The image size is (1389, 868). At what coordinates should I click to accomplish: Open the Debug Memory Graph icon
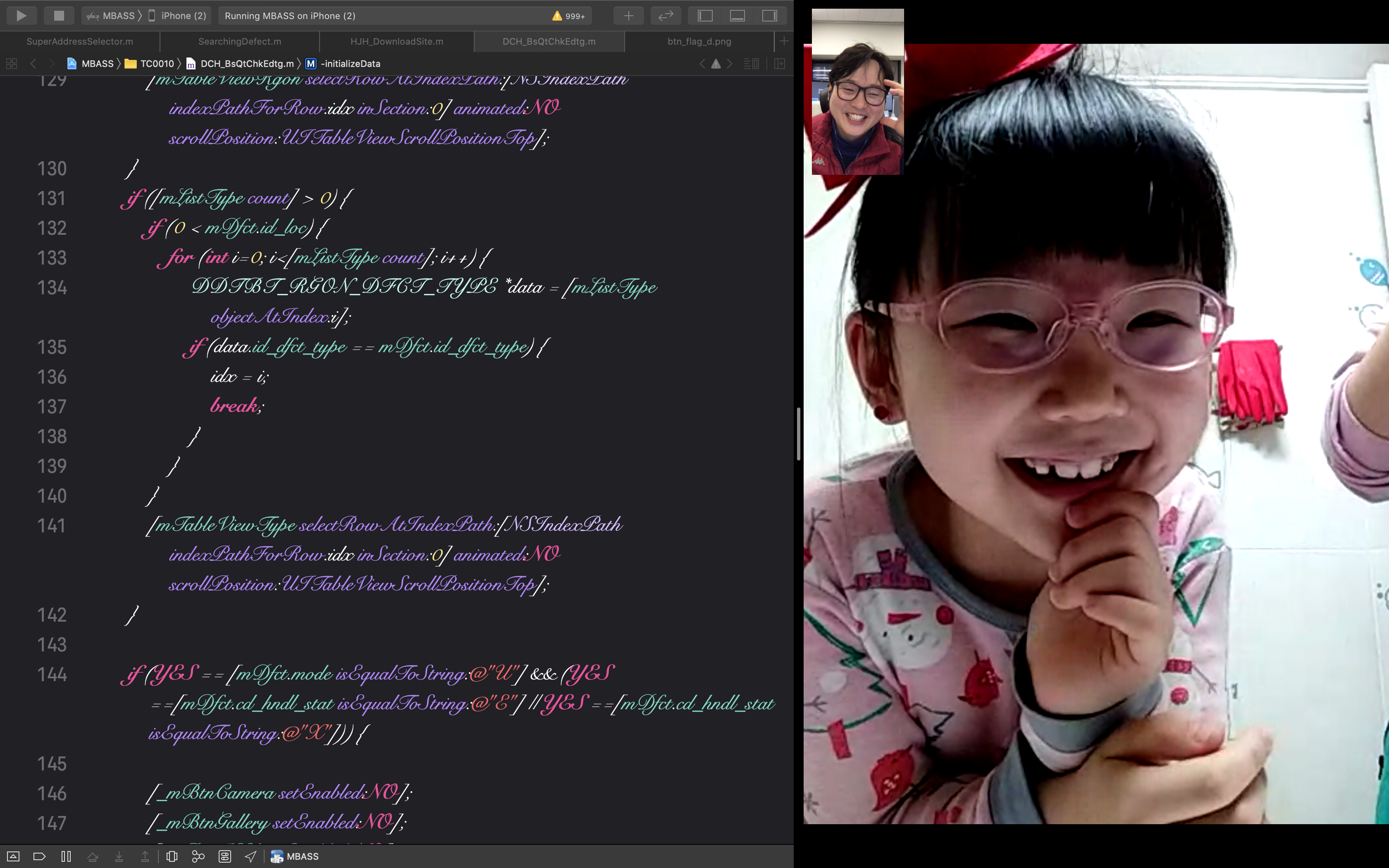(198, 856)
